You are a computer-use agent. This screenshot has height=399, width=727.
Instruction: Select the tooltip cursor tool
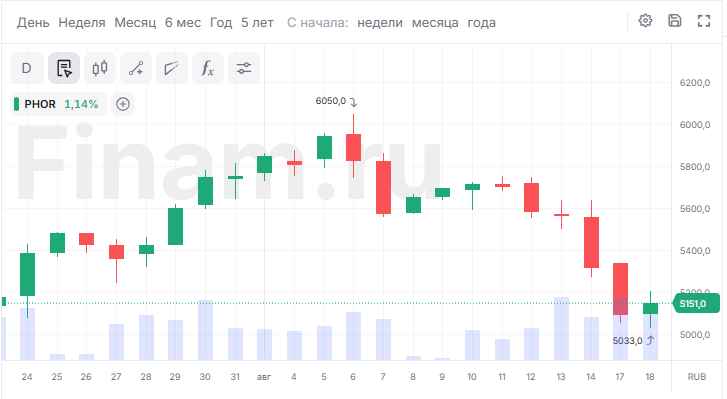click(x=64, y=68)
